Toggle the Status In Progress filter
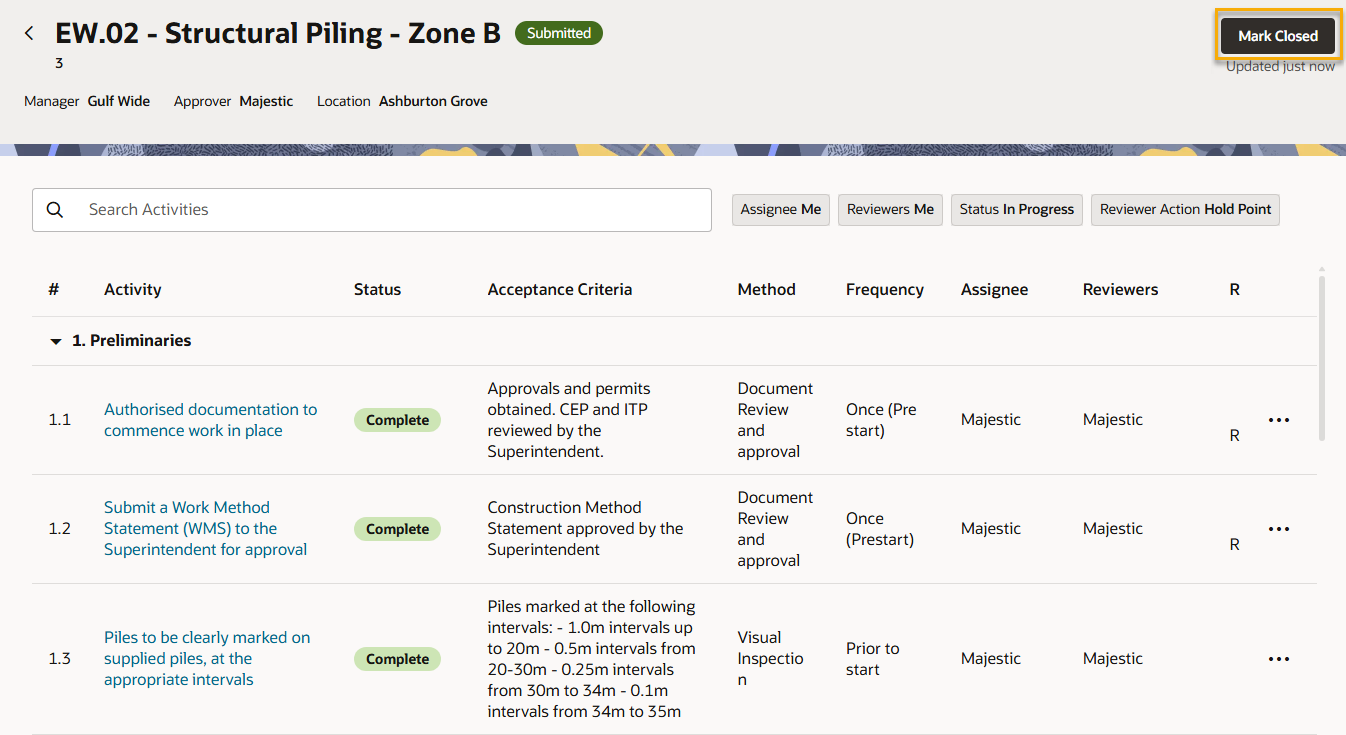1346x735 pixels. tap(1016, 210)
